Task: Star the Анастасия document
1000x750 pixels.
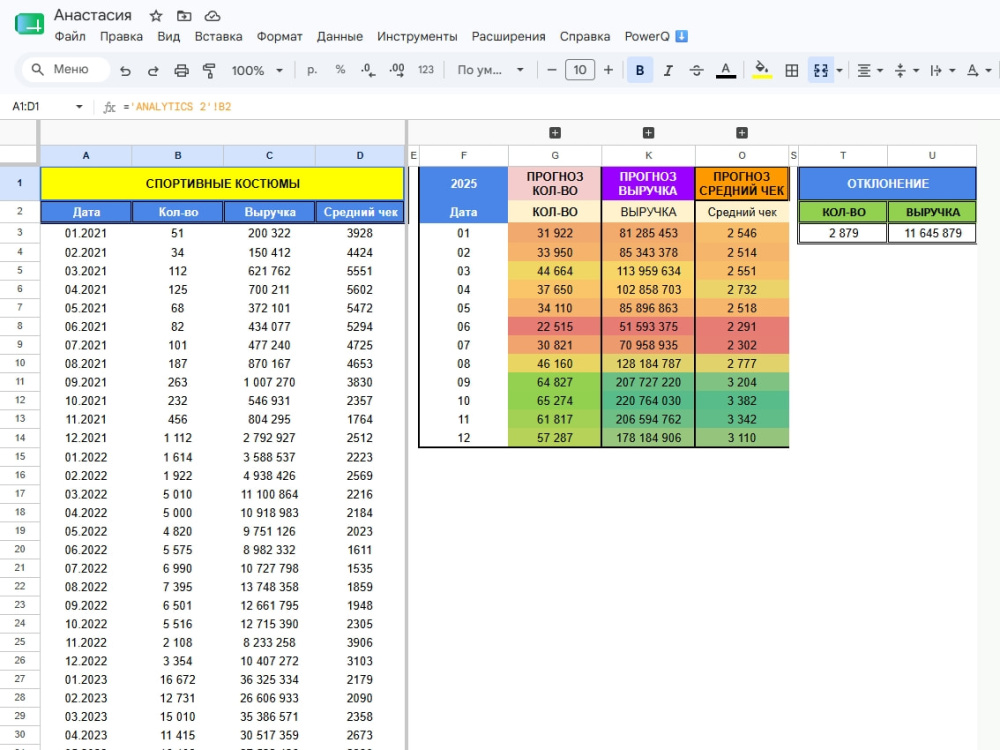Action: click(156, 16)
